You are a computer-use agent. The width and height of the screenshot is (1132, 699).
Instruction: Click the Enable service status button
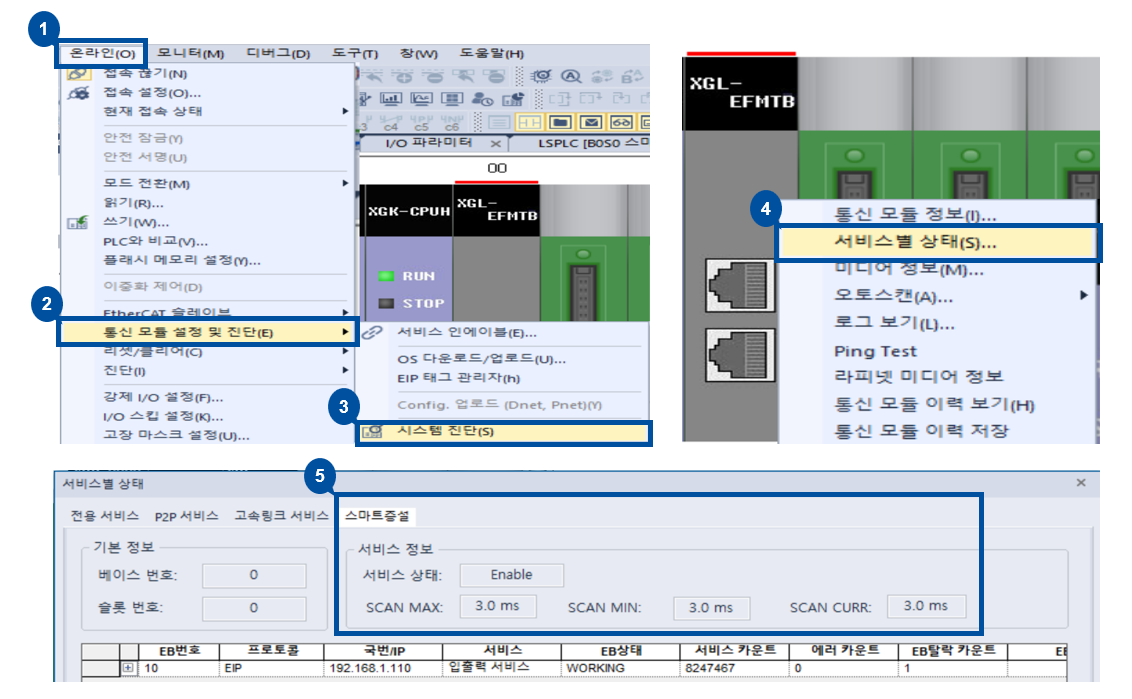click(x=511, y=575)
